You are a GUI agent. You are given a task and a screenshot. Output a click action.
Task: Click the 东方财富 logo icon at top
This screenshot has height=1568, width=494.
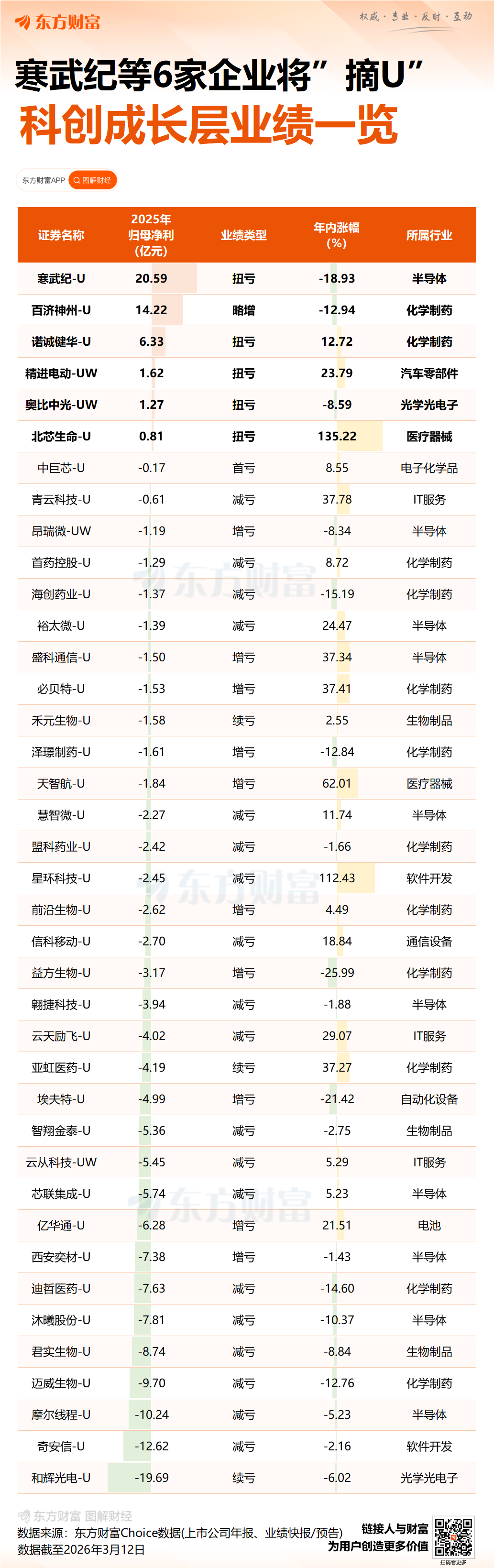tap(23, 22)
